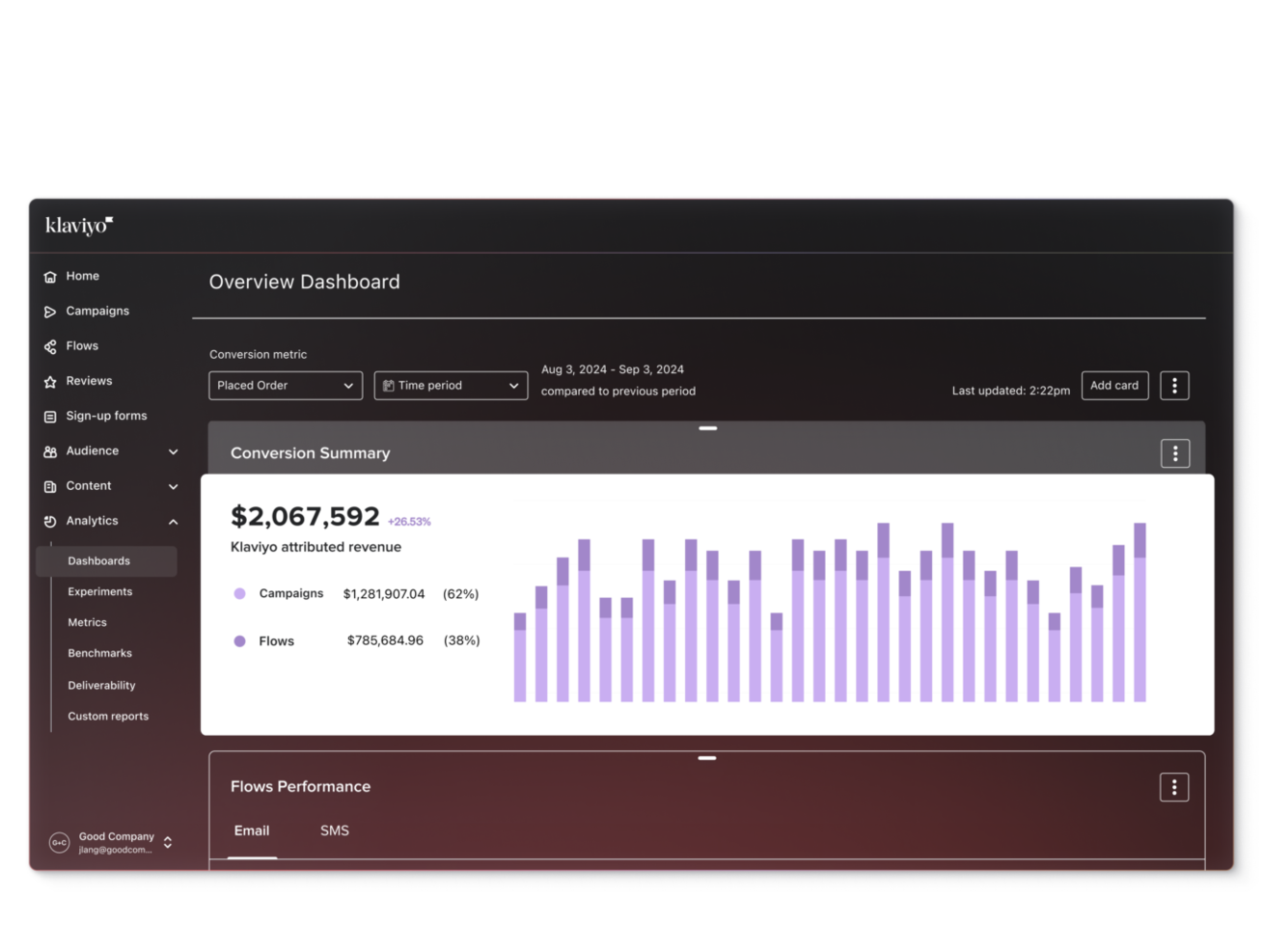
Task: Expand the Audience submenu chevron
Action: [x=174, y=451]
